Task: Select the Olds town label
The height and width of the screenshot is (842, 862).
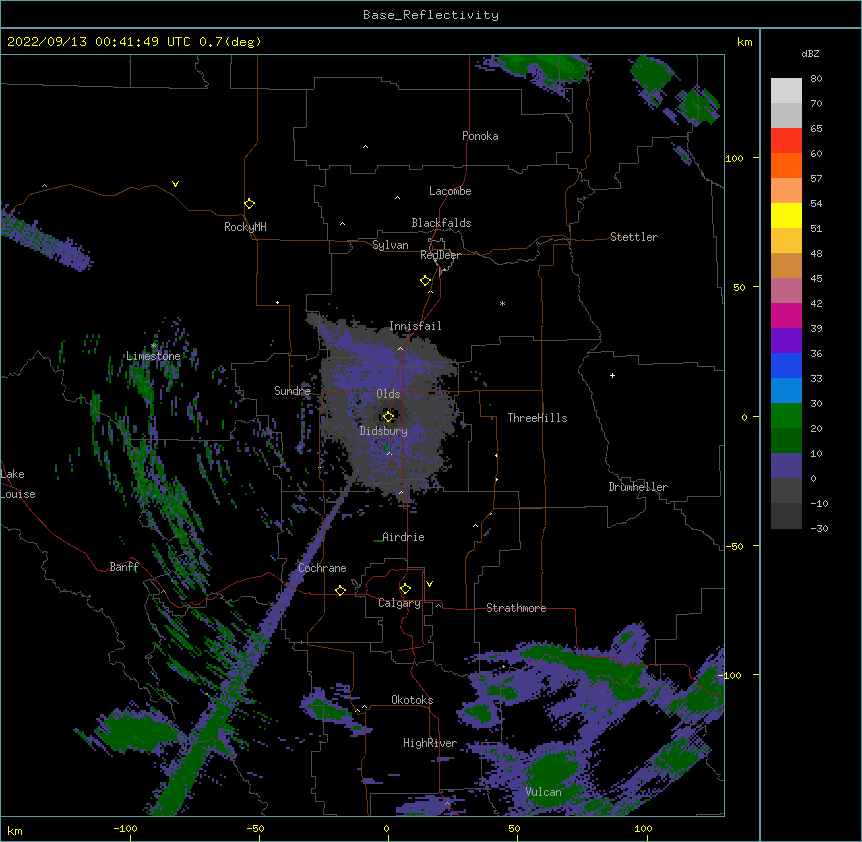Action: (388, 394)
